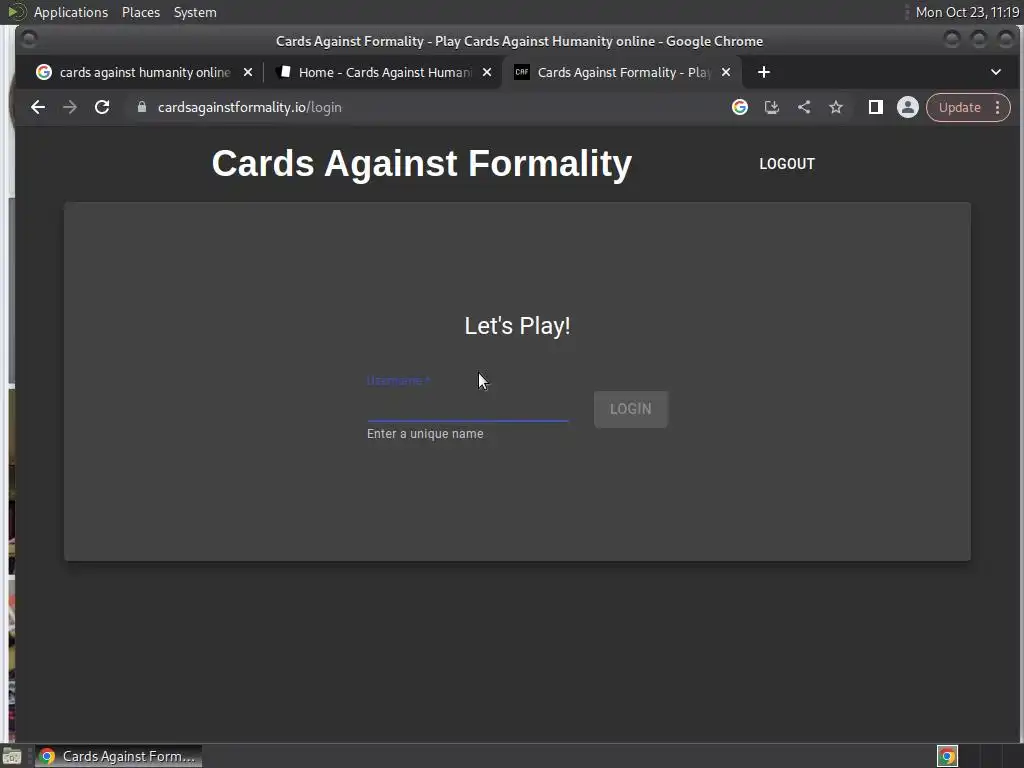
Task: Close the Home - Cards Against Humanity tab
Action: pos(487,72)
